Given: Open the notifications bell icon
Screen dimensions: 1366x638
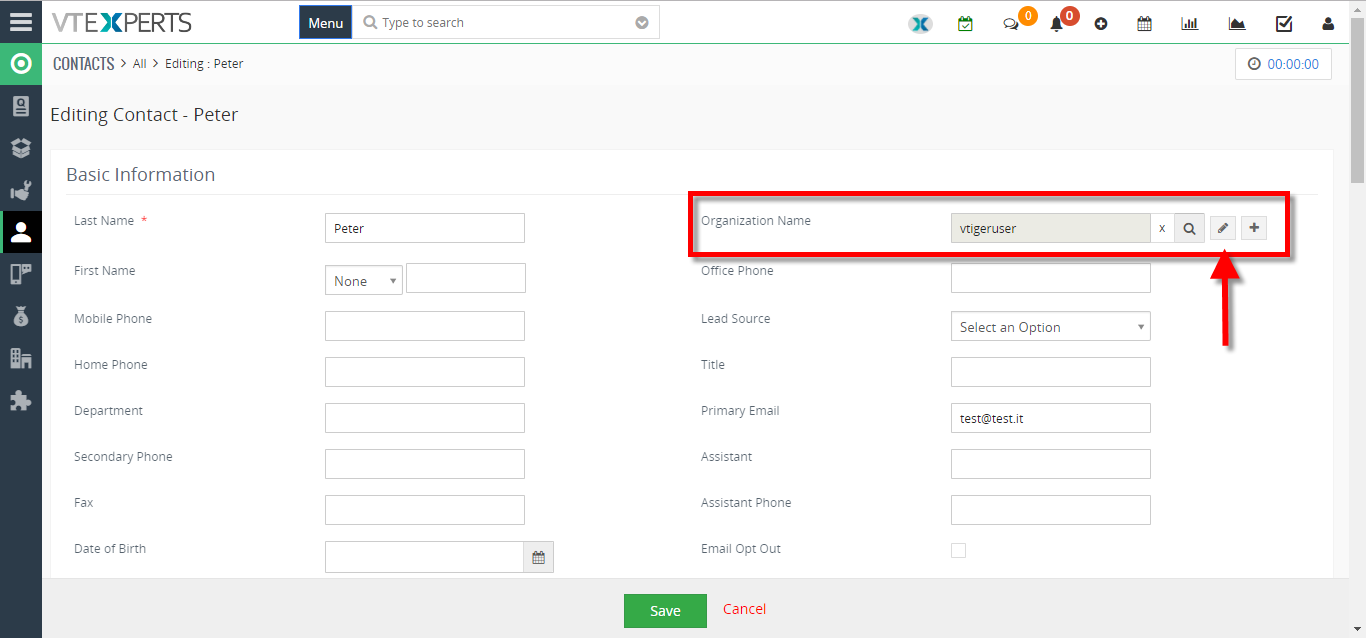Looking at the screenshot, I should tap(1056, 24).
